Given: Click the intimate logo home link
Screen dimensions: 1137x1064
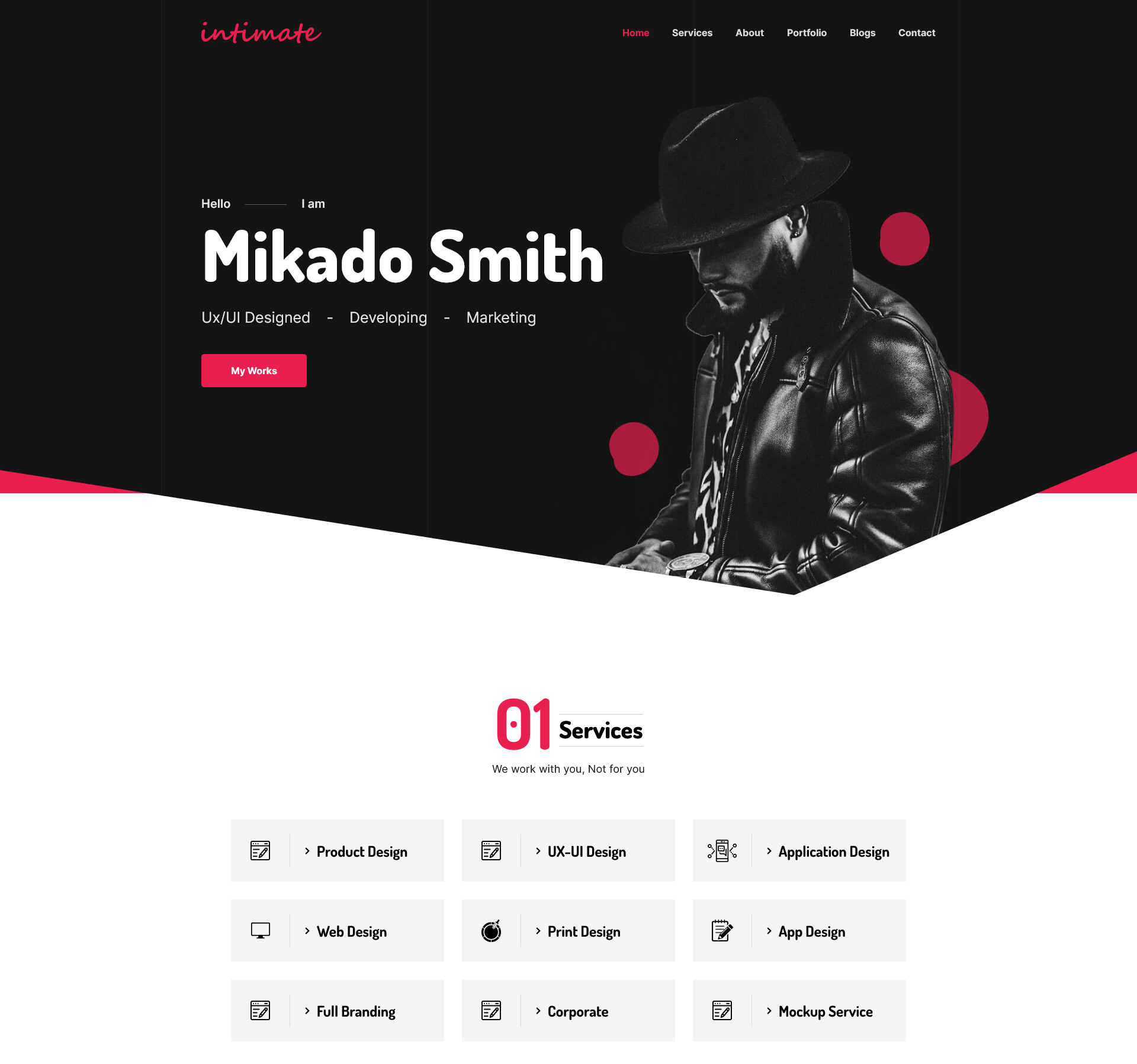Looking at the screenshot, I should coord(262,32).
